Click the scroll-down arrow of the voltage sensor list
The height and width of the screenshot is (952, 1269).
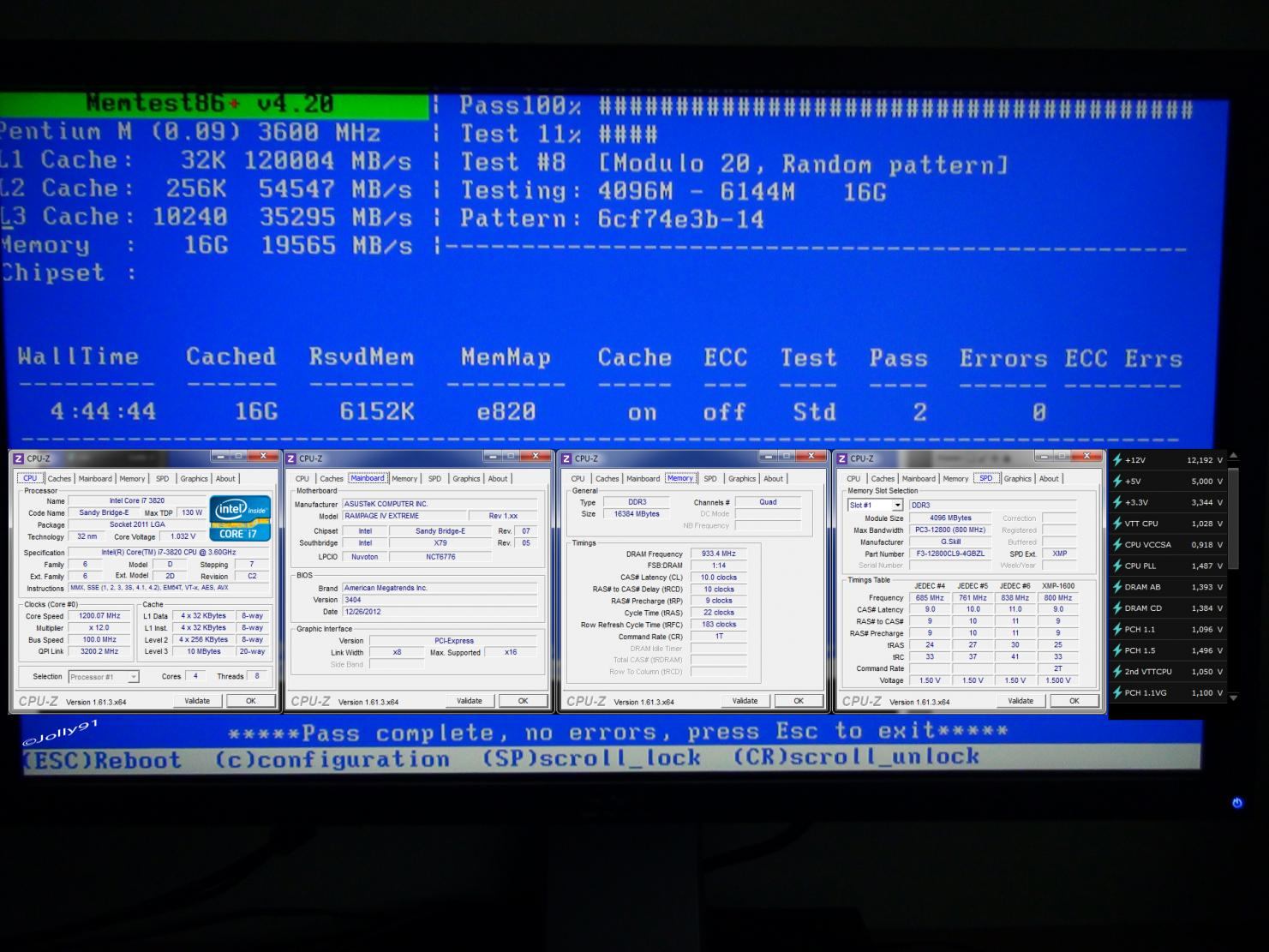point(1233,698)
